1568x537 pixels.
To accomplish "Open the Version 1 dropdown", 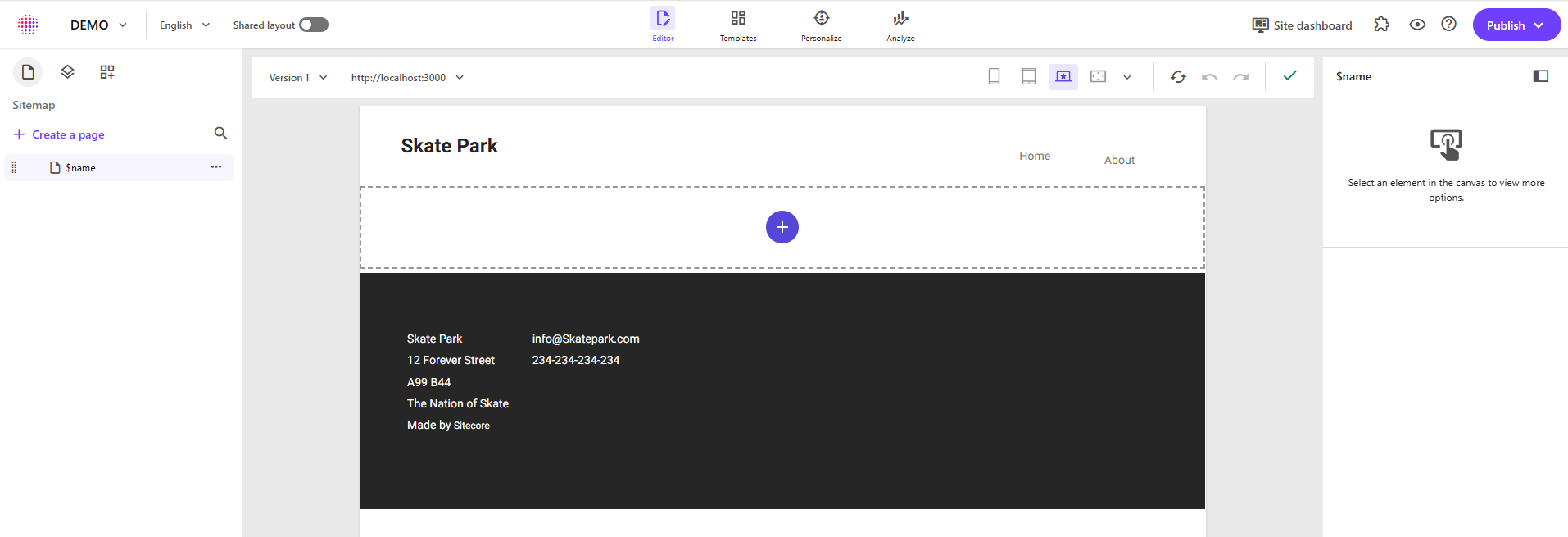I will (x=298, y=78).
